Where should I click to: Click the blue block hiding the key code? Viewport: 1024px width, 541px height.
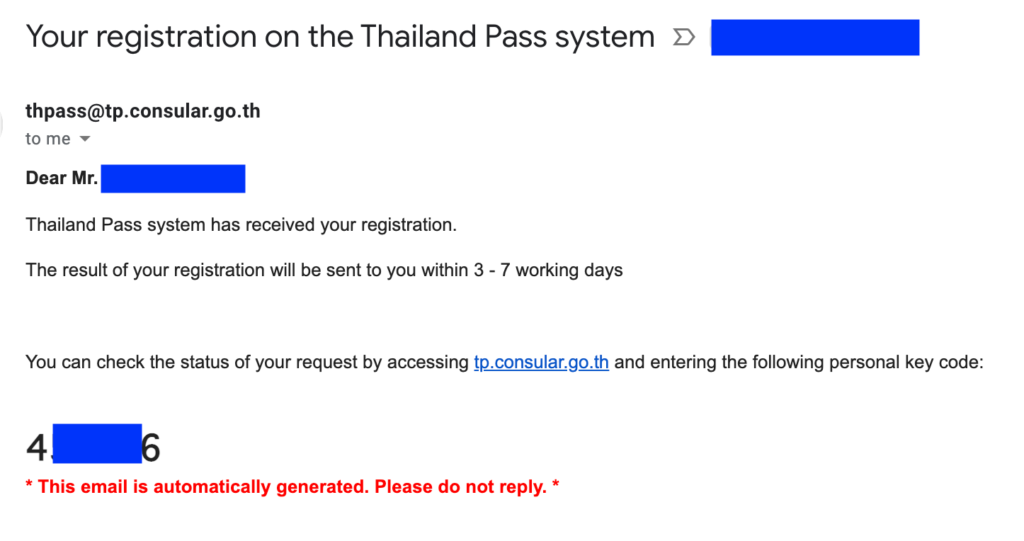coord(97,444)
